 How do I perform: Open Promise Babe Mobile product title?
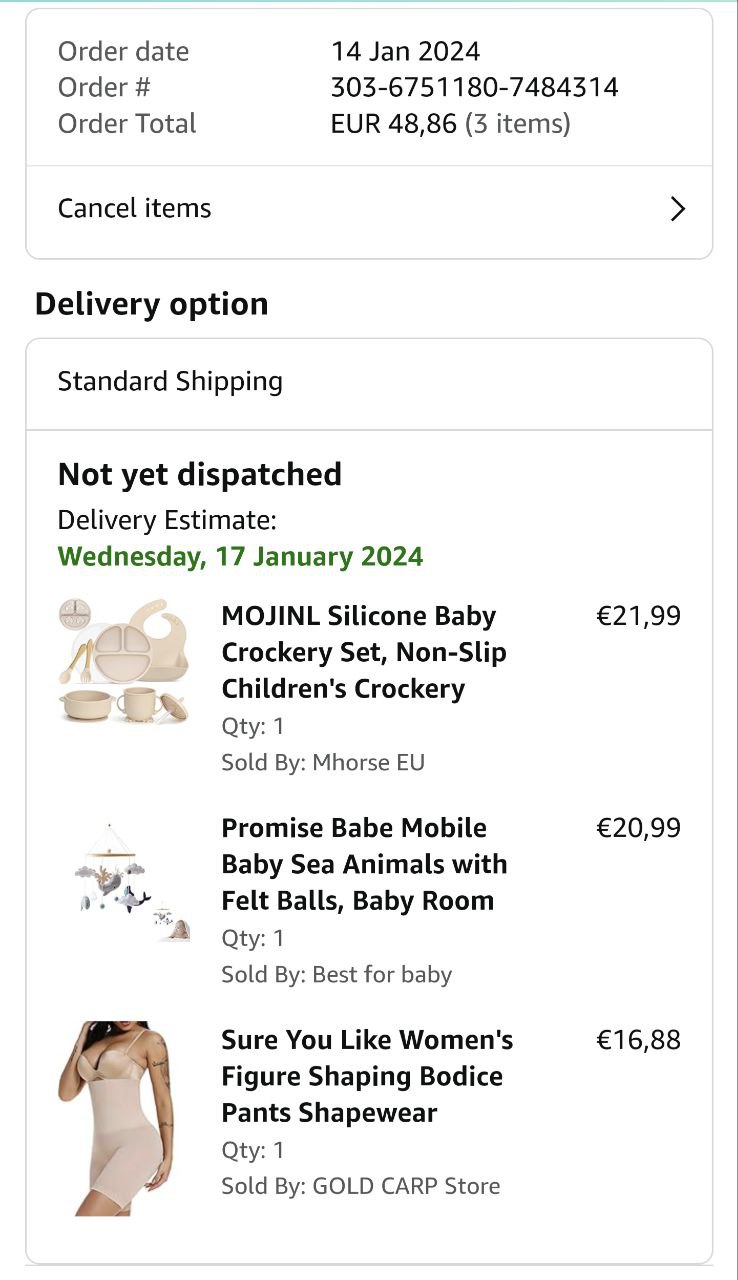[364, 864]
